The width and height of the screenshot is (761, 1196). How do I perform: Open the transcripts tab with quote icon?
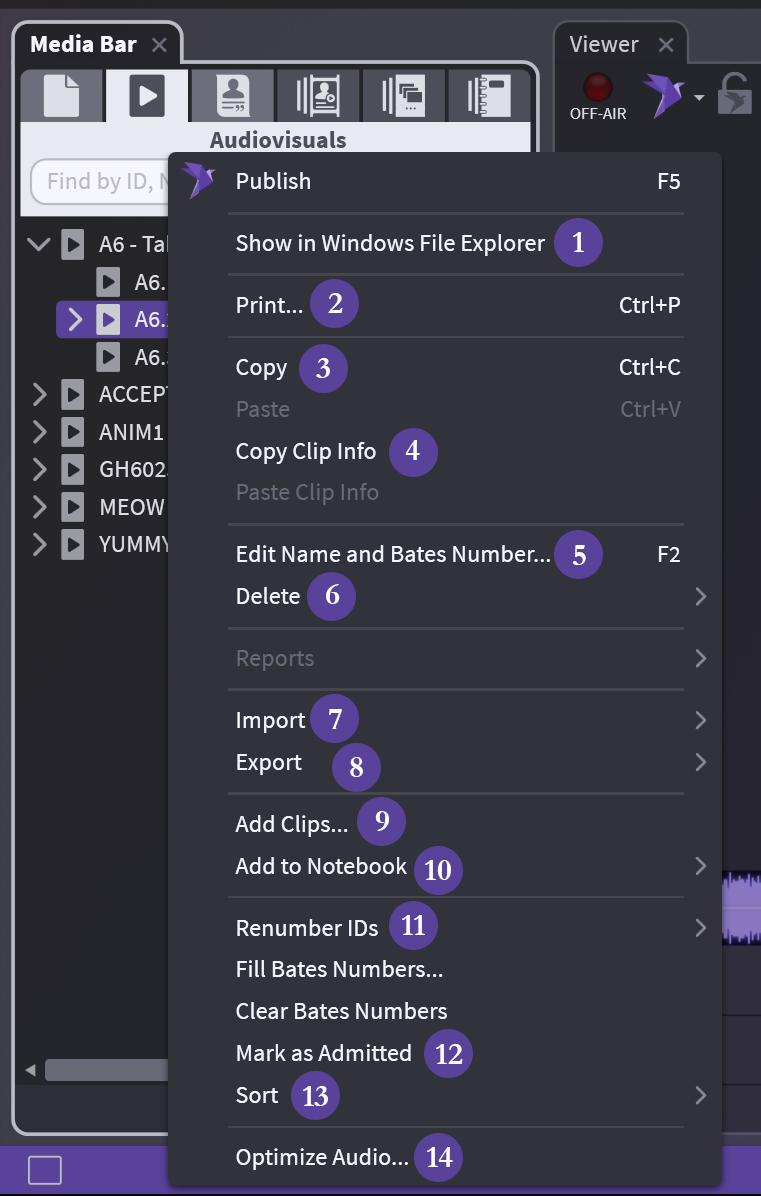[233, 96]
